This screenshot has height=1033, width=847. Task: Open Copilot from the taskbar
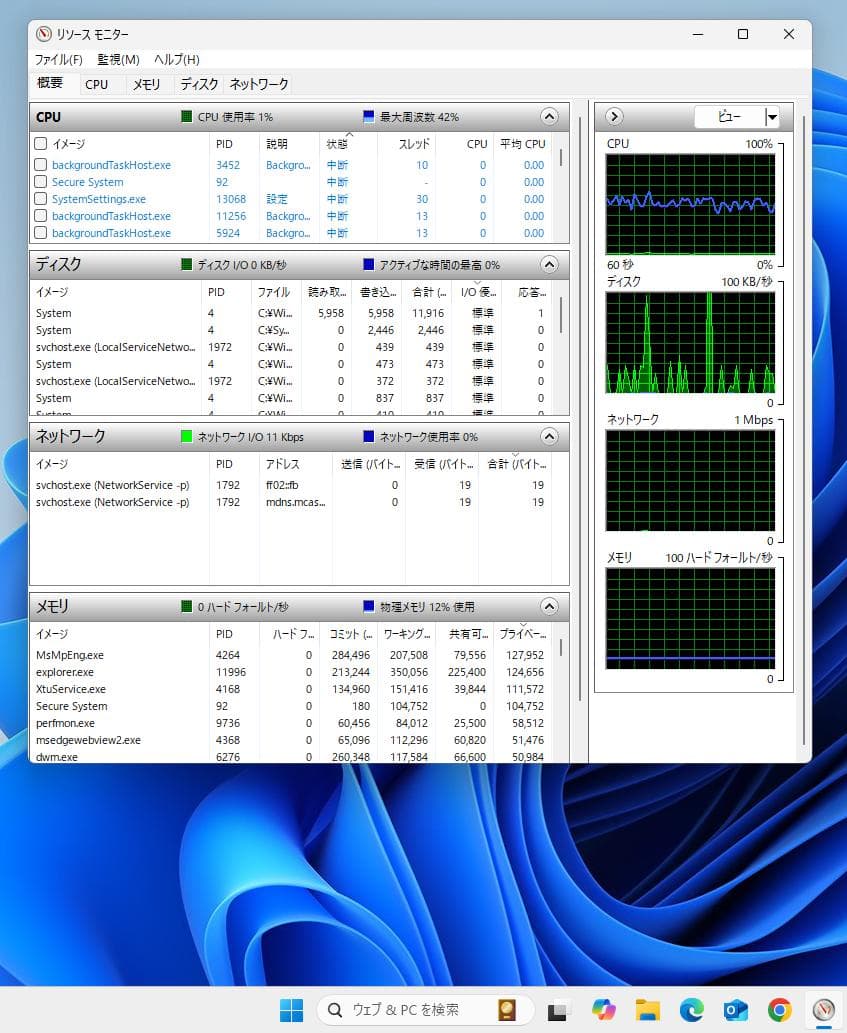coord(603,1012)
